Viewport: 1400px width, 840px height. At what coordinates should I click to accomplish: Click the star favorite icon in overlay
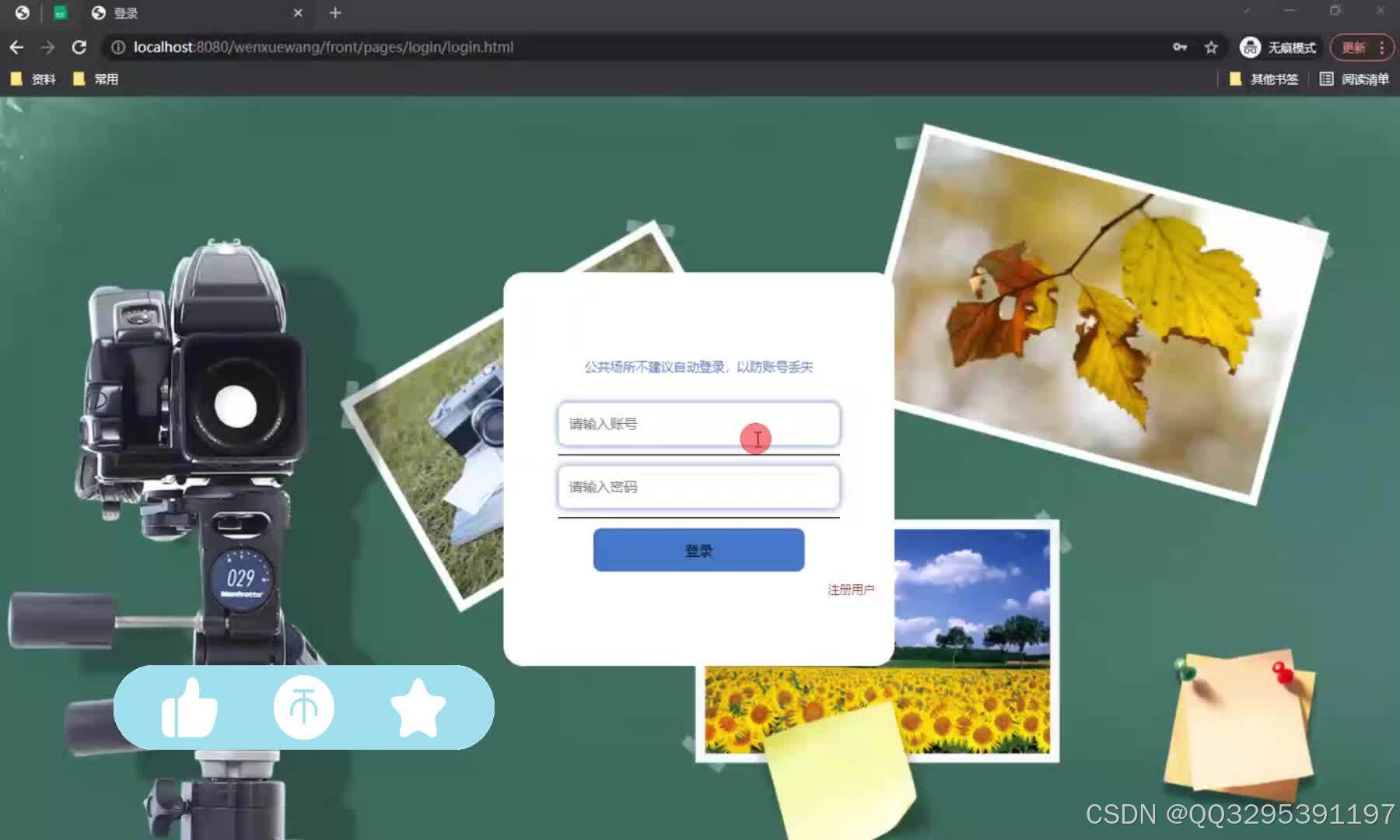coord(418,708)
